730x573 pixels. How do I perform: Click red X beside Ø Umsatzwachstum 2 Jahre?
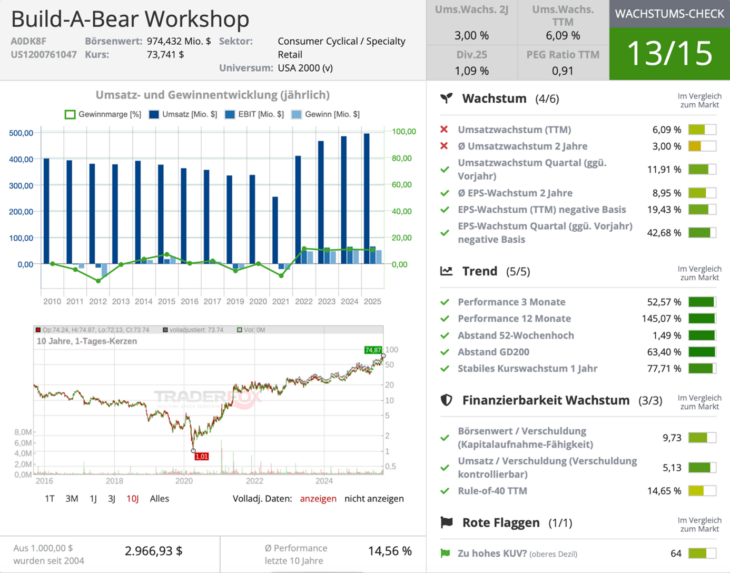[x=444, y=146]
